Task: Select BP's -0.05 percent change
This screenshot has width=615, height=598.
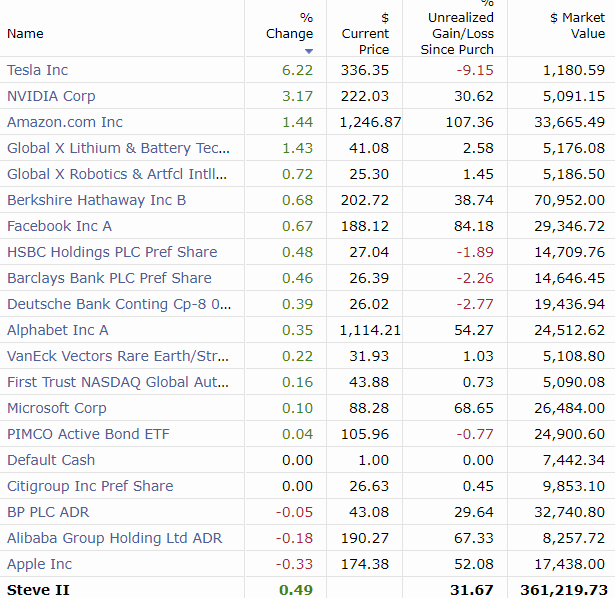Action: pos(294,512)
